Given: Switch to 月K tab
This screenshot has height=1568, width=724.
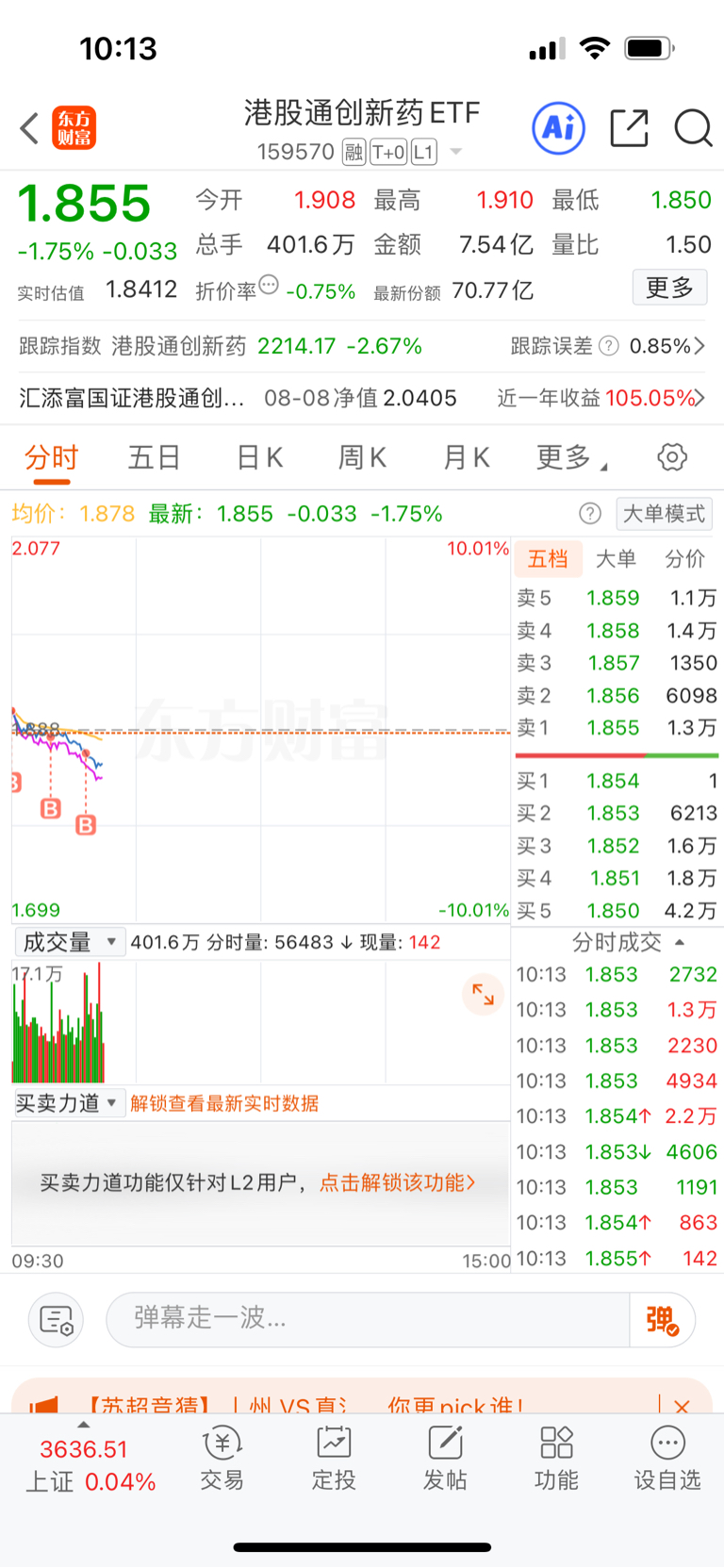Looking at the screenshot, I should coord(466,458).
